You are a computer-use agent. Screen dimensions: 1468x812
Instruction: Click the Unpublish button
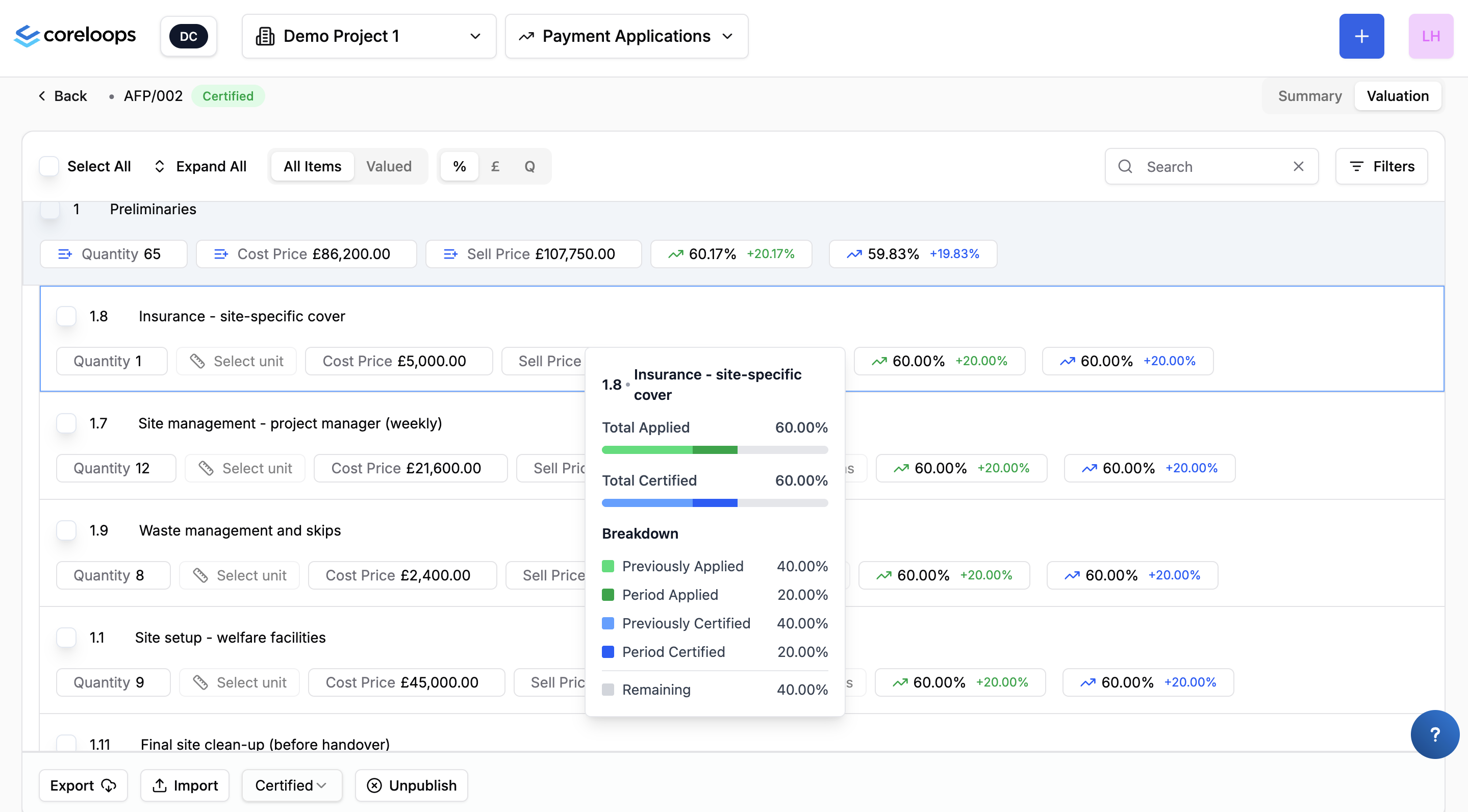coord(412,785)
